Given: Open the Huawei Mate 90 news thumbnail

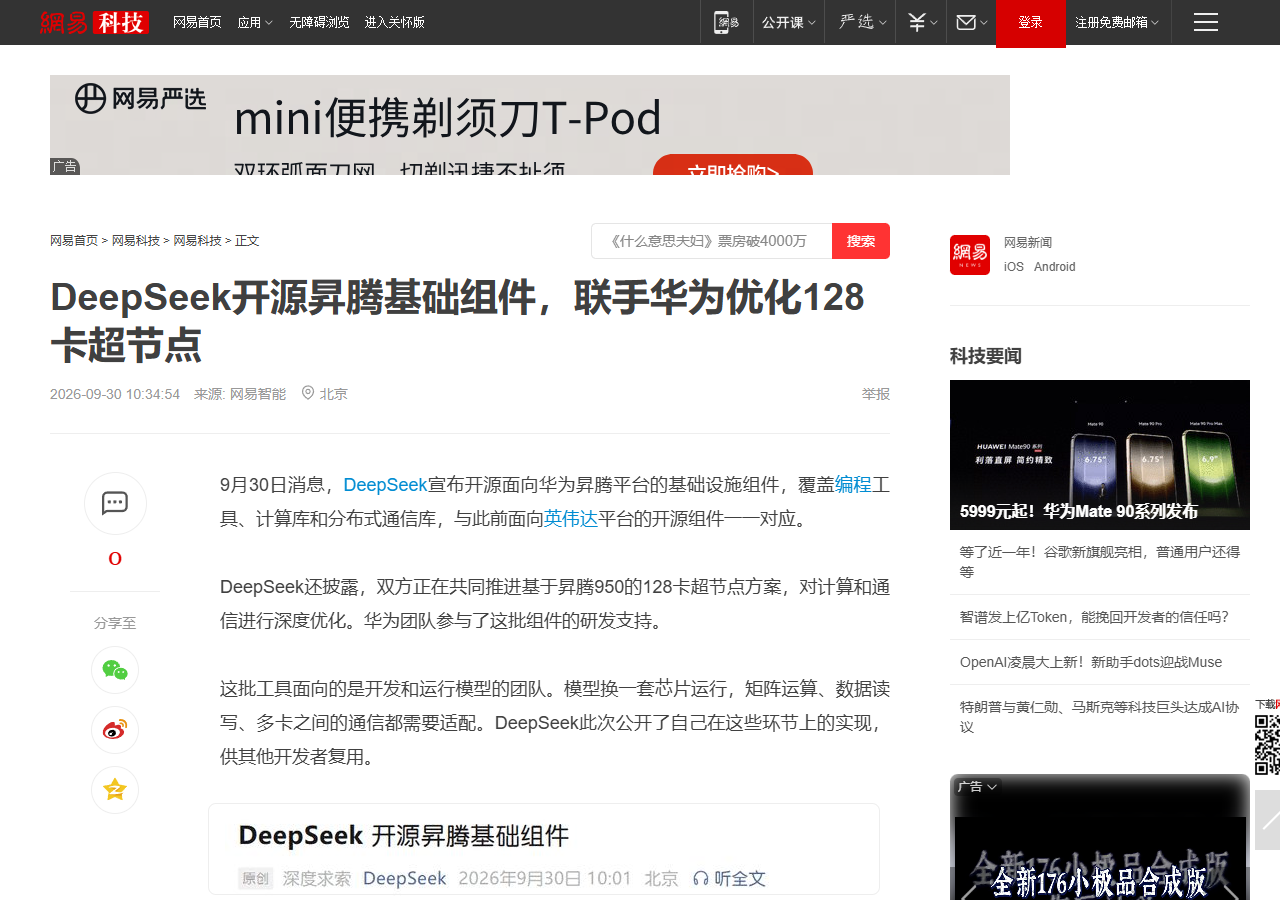Looking at the screenshot, I should pyautogui.click(x=1100, y=455).
